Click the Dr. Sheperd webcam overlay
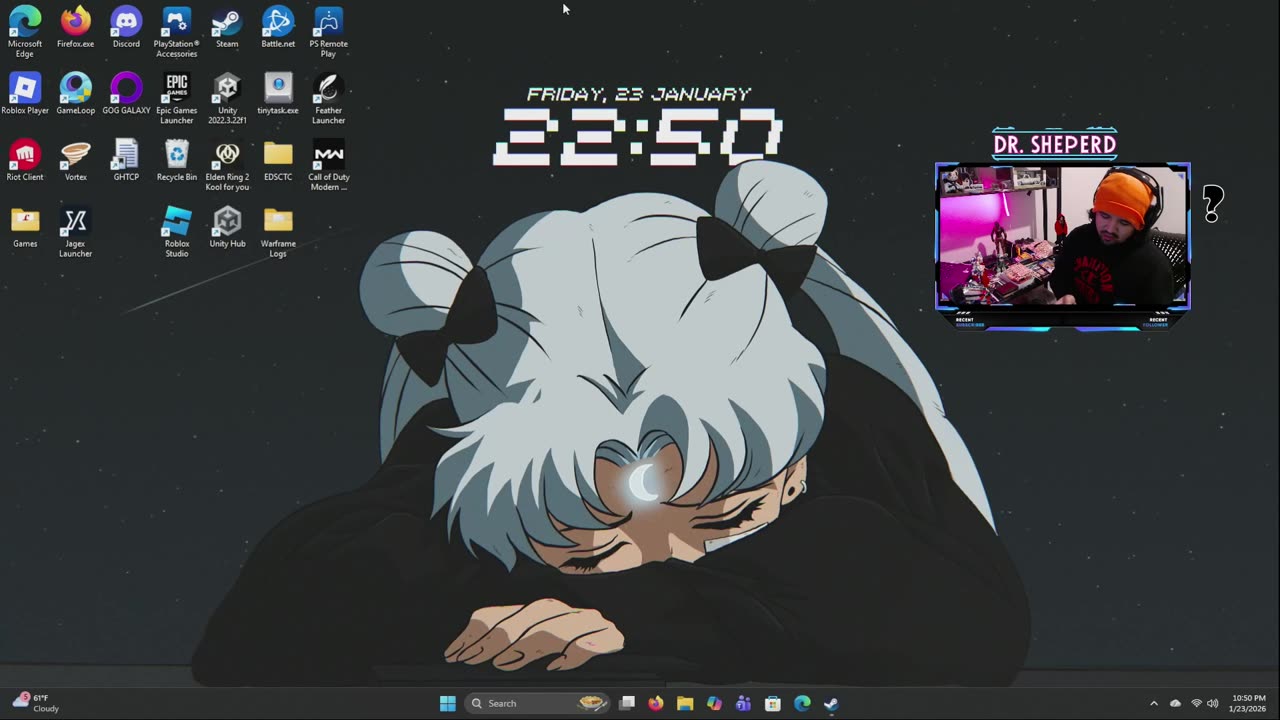The height and width of the screenshot is (720, 1280). point(1062,236)
